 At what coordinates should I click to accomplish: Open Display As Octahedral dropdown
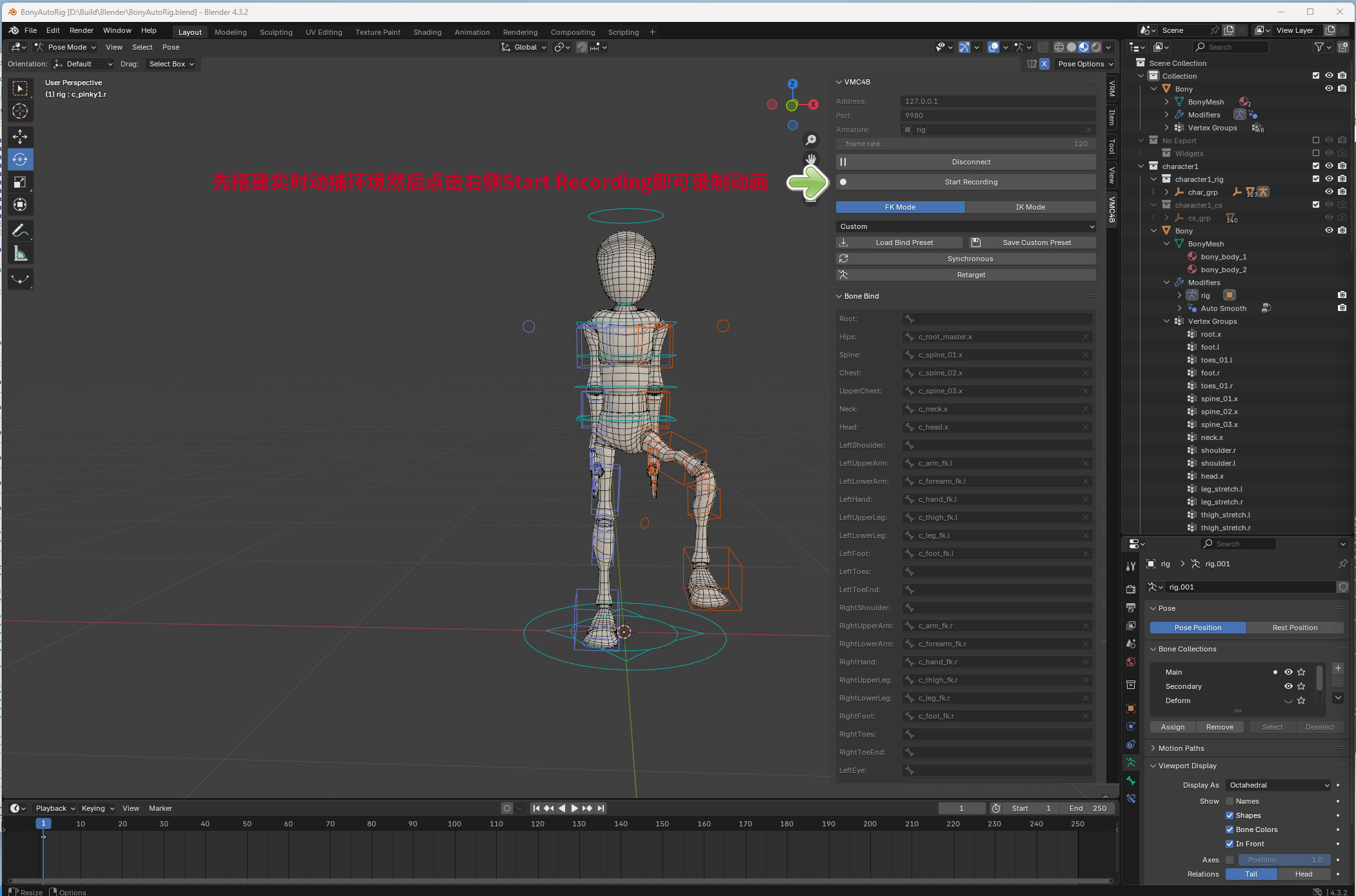1277,785
